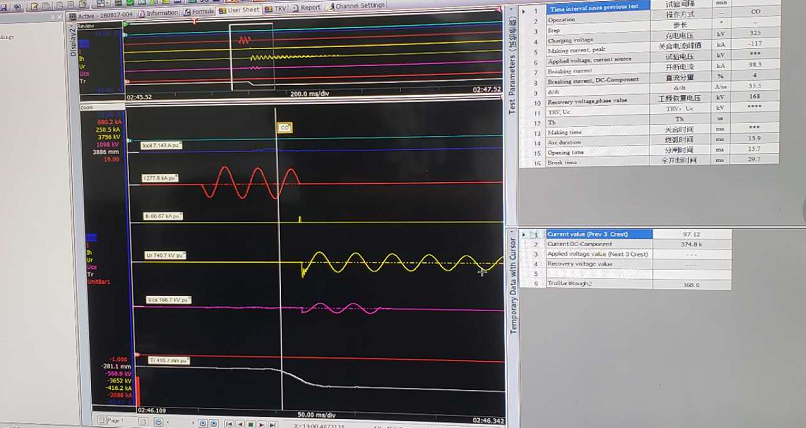Image resolution: width=806 pixels, height=428 pixels.
Task: Click the Test Parameters vertical panel title
Action: [x=512, y=80]
